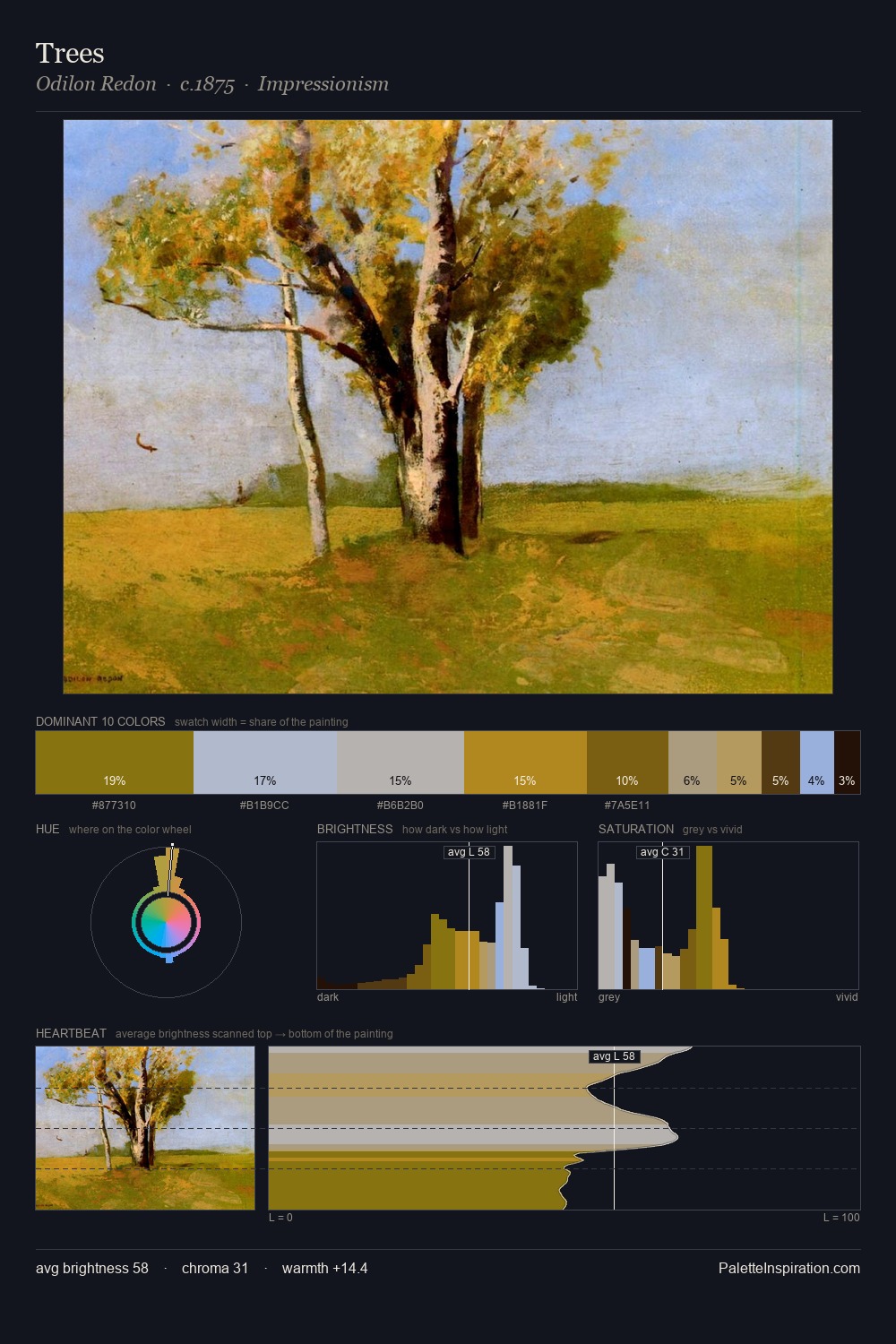Image resolution: width=896 pixels, height=1344 pixels.
Task: Click the 6% taupe swatch
Action: tap(693, 762)
